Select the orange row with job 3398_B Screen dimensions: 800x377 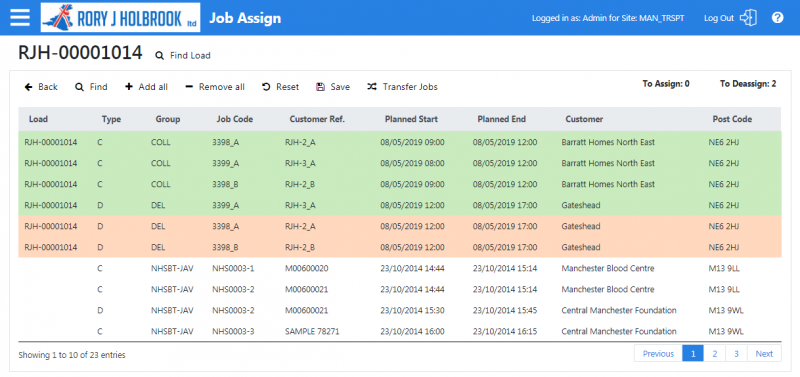[x=399, y=247]
